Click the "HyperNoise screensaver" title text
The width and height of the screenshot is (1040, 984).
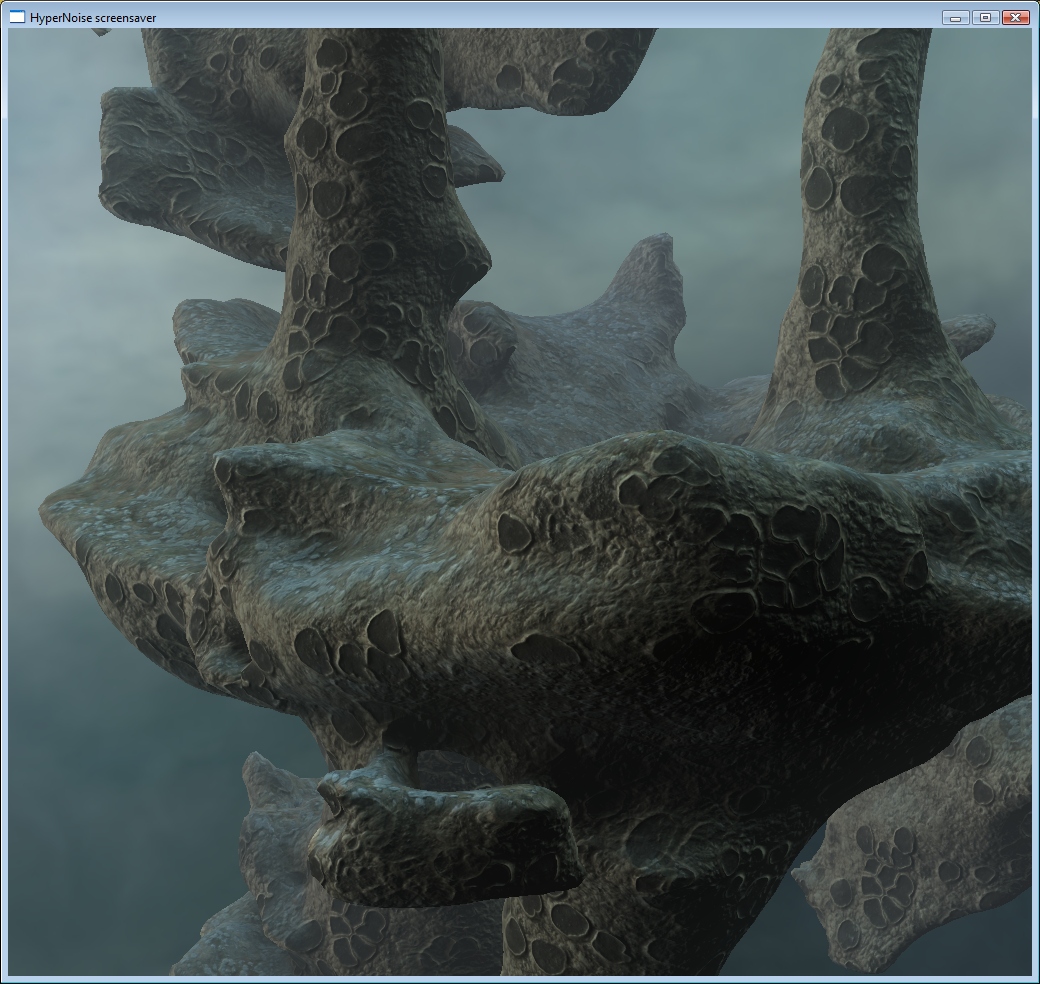(x=93, y=18)
